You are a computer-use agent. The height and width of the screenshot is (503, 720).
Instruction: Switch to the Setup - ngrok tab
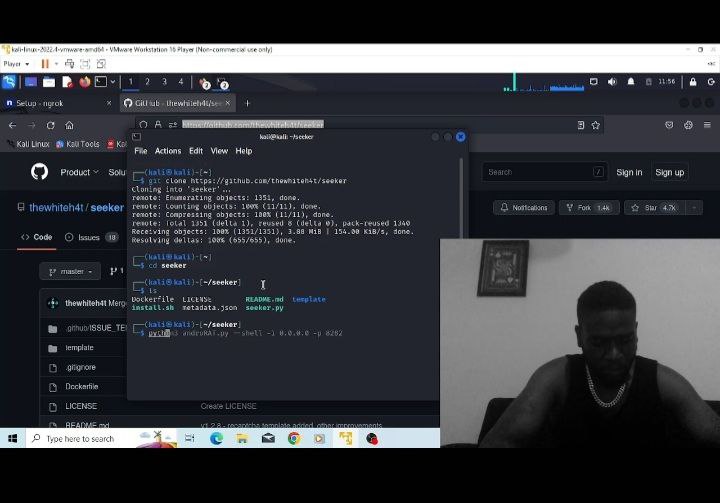[x=59, y=103]
